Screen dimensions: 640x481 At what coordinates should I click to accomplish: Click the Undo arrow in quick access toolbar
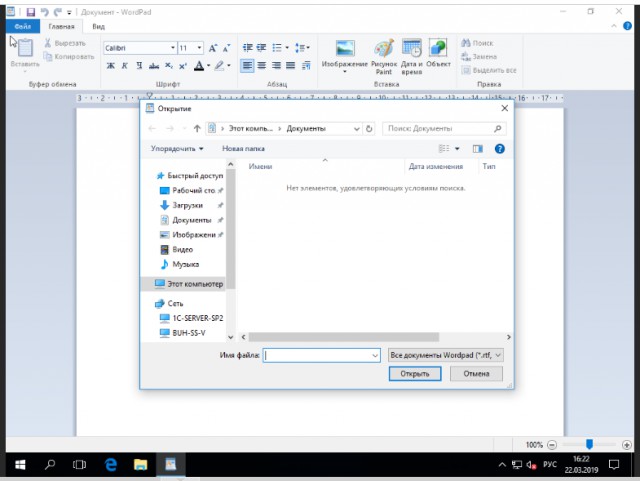(44, 12)
